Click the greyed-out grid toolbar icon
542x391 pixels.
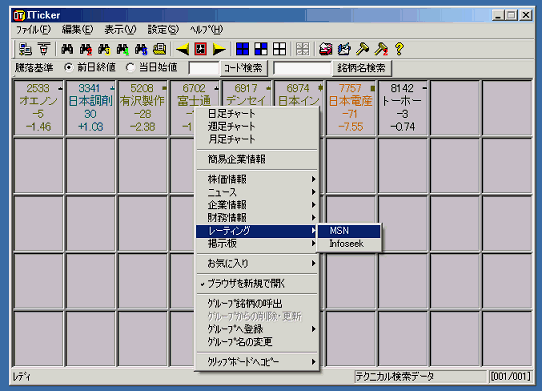pos(302,49)
